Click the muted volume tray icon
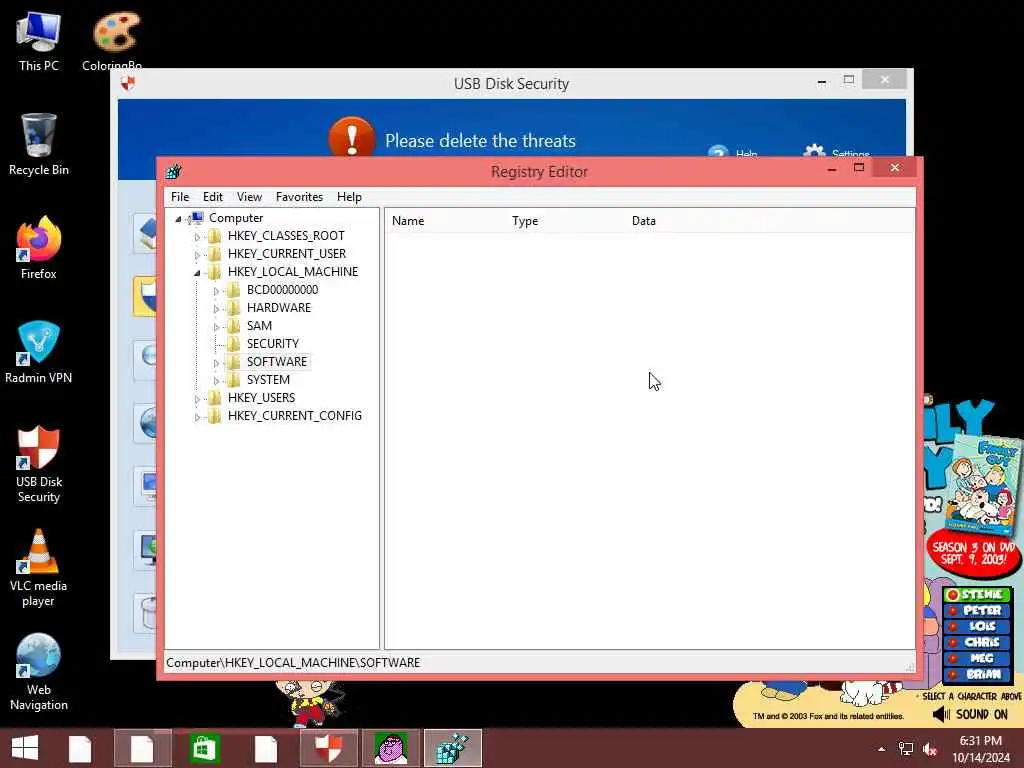The width and height of the screenshot is (1024, 768). [930, 749]
